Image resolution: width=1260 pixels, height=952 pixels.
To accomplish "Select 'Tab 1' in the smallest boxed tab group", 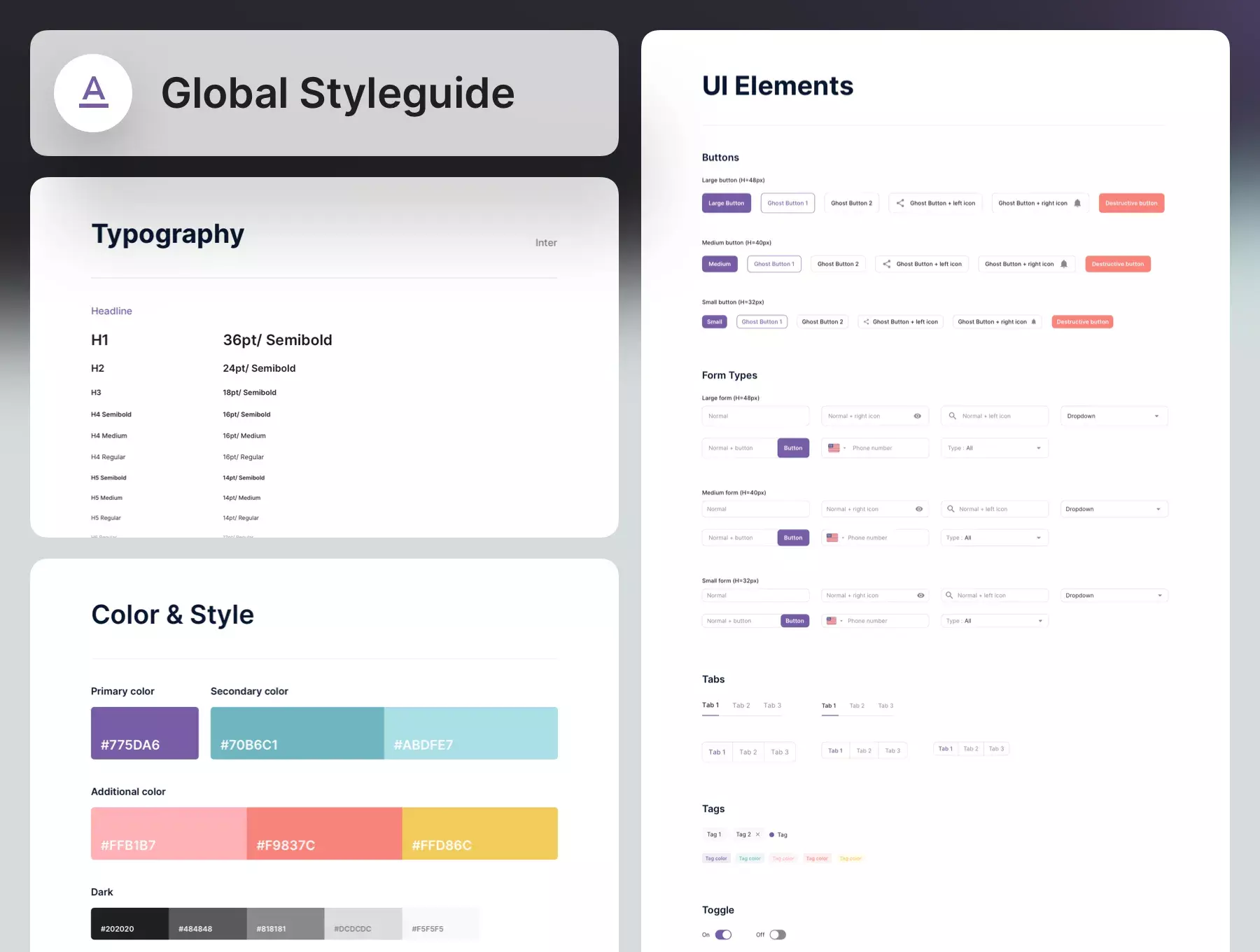I will coord(946,749).
